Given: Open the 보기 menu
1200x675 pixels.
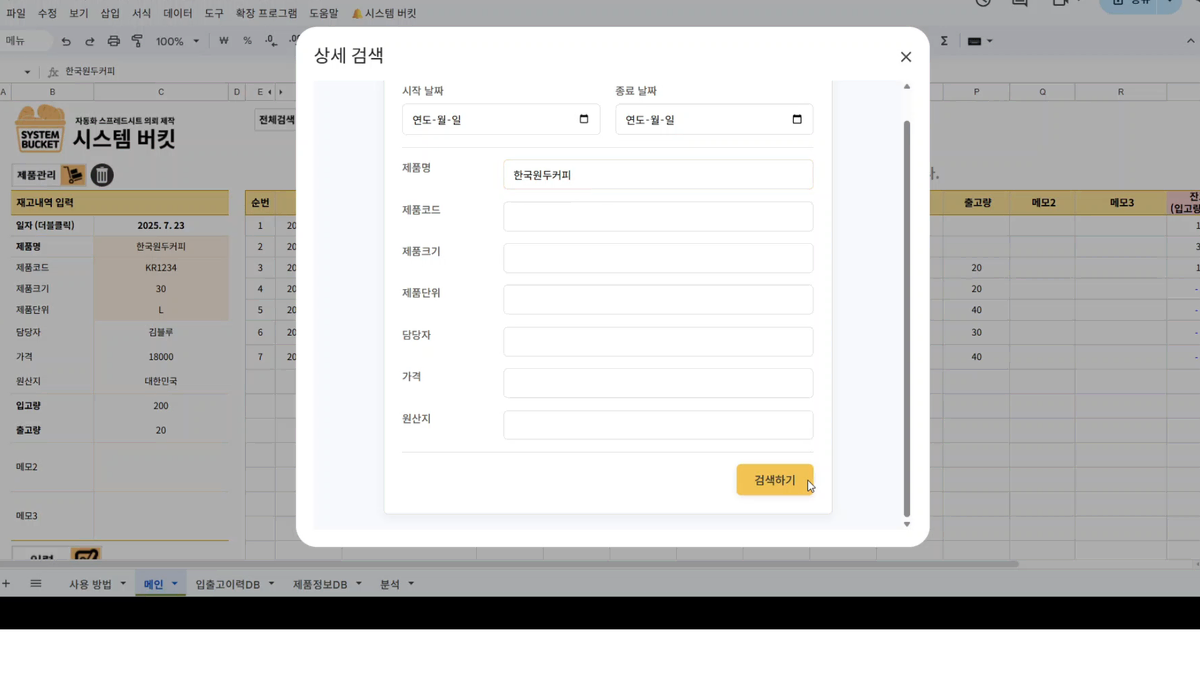Looking at the screenshot, I should tap(79, 14).
